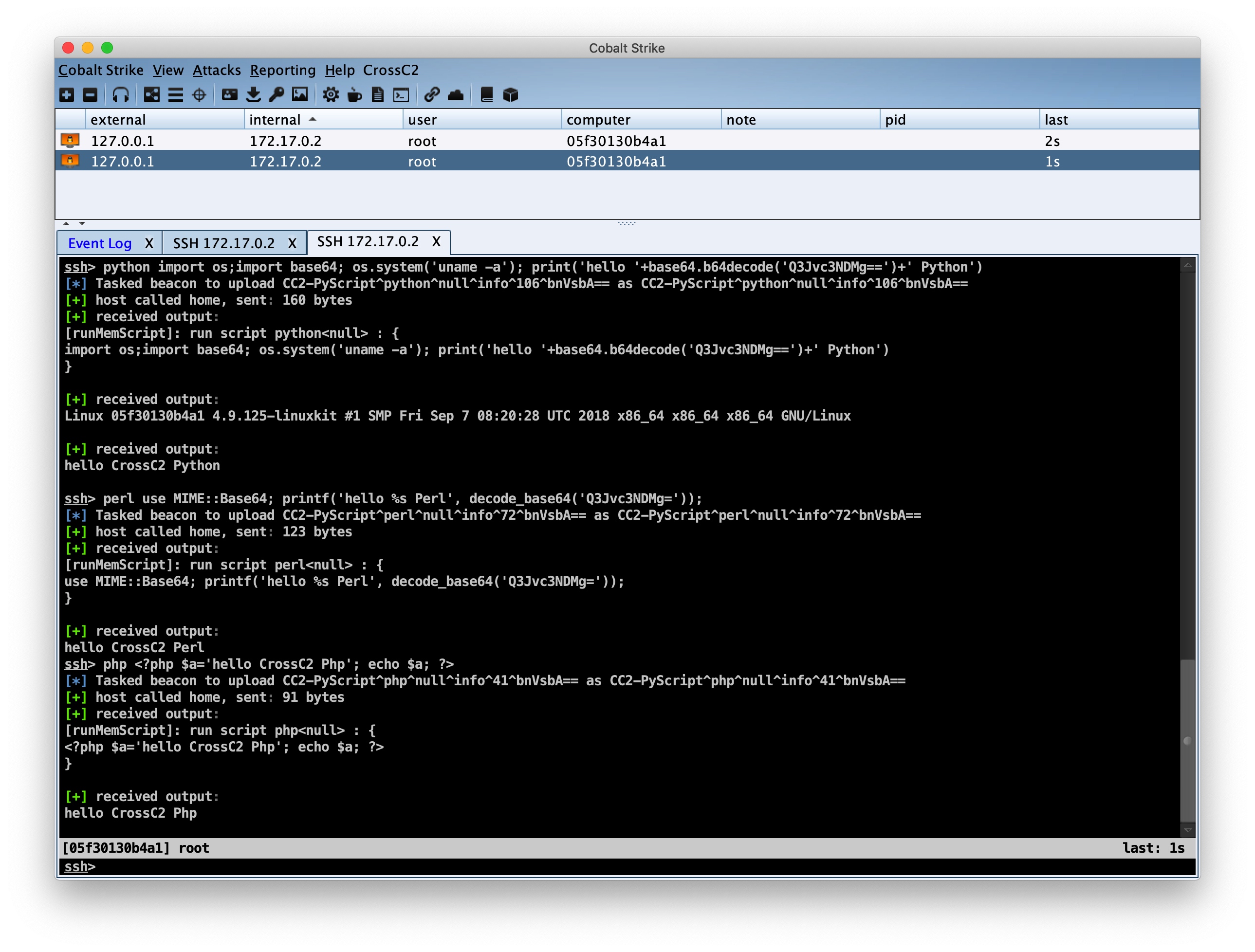Click the crosshair Targets icon
1255x952 pixels.
pos(199,95)
